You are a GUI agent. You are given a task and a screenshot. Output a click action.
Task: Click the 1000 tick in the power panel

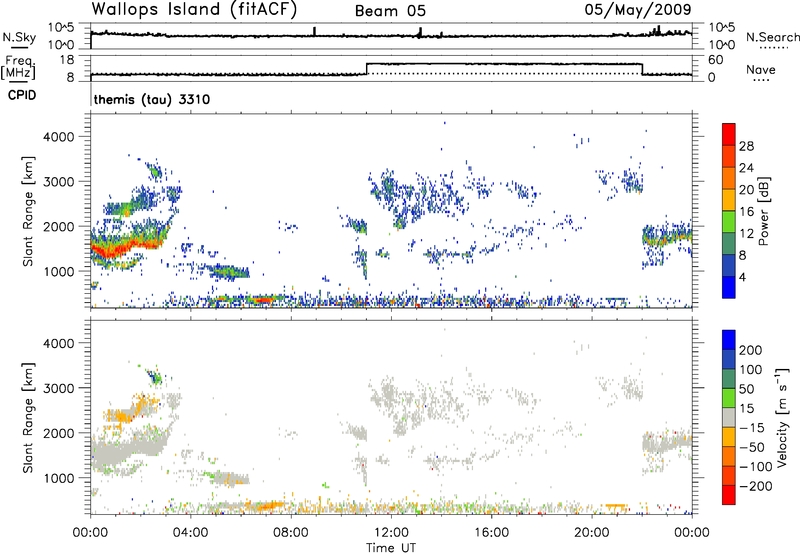59,271
